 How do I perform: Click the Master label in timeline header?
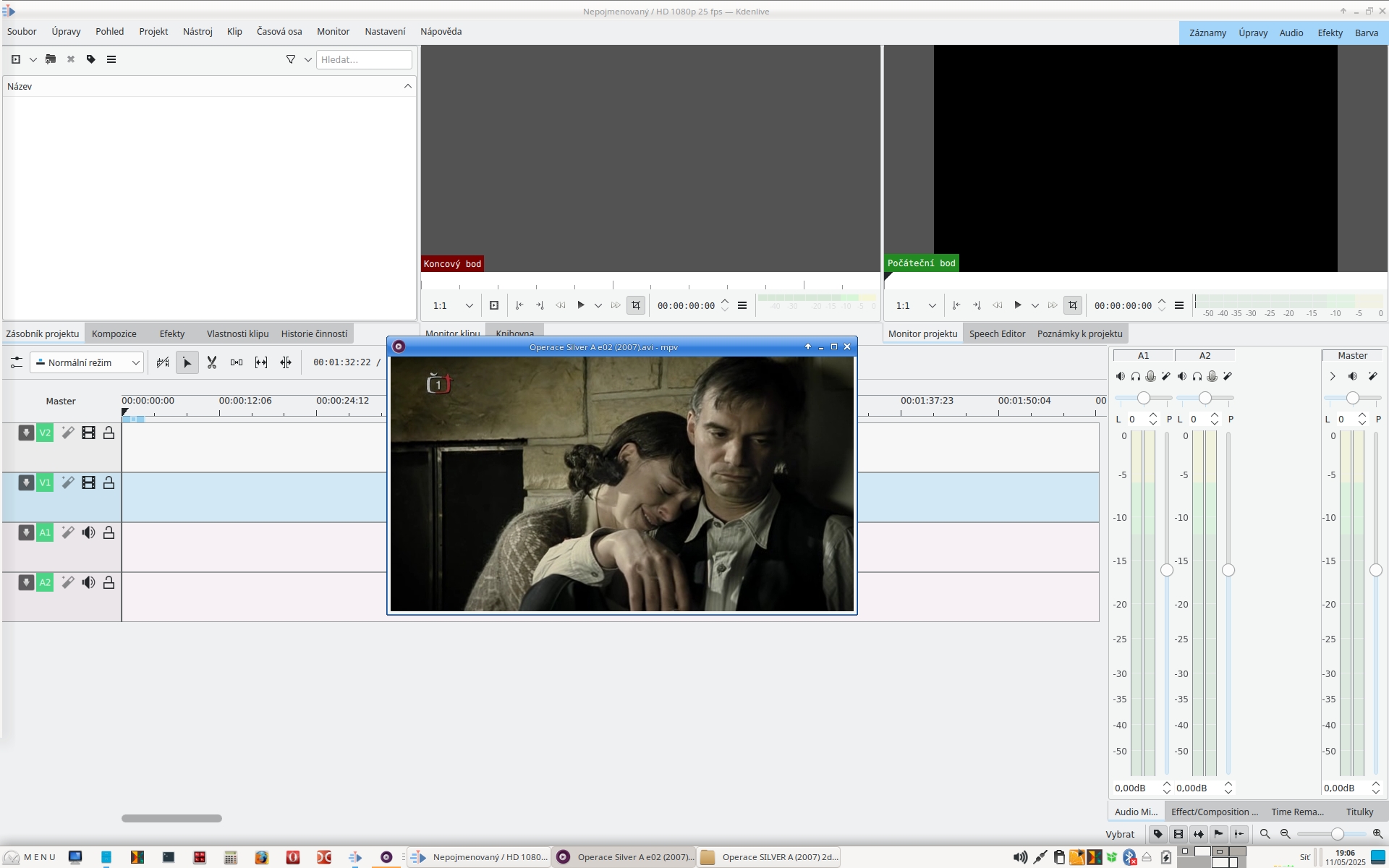[x=61, y=401]
